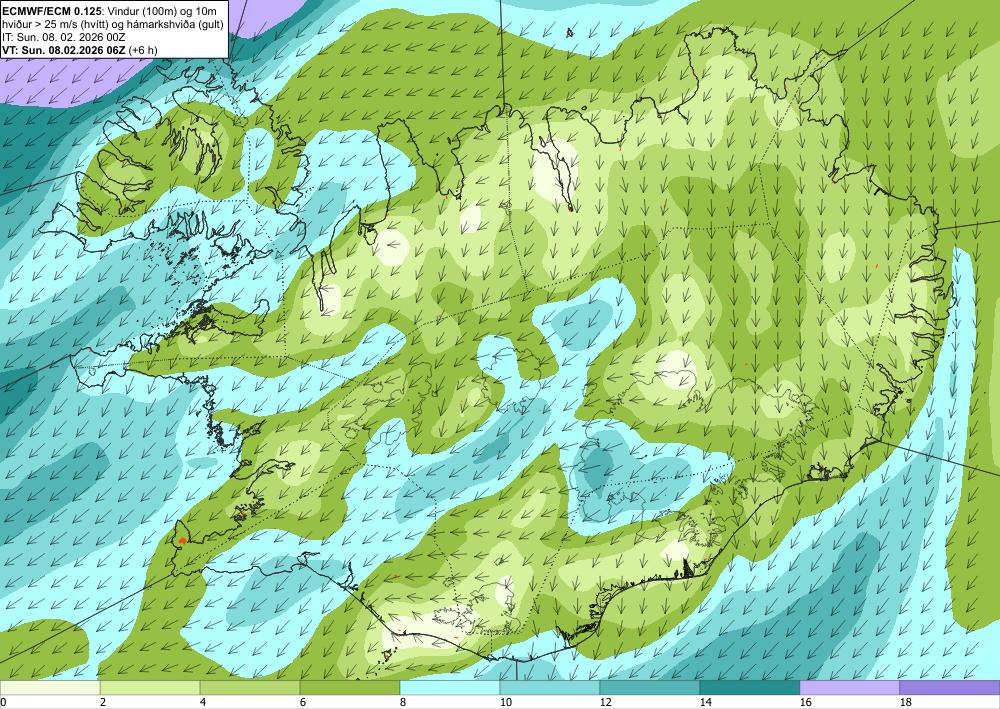
Task: Click the legend scale label '16'
Action: coord(805,703)
